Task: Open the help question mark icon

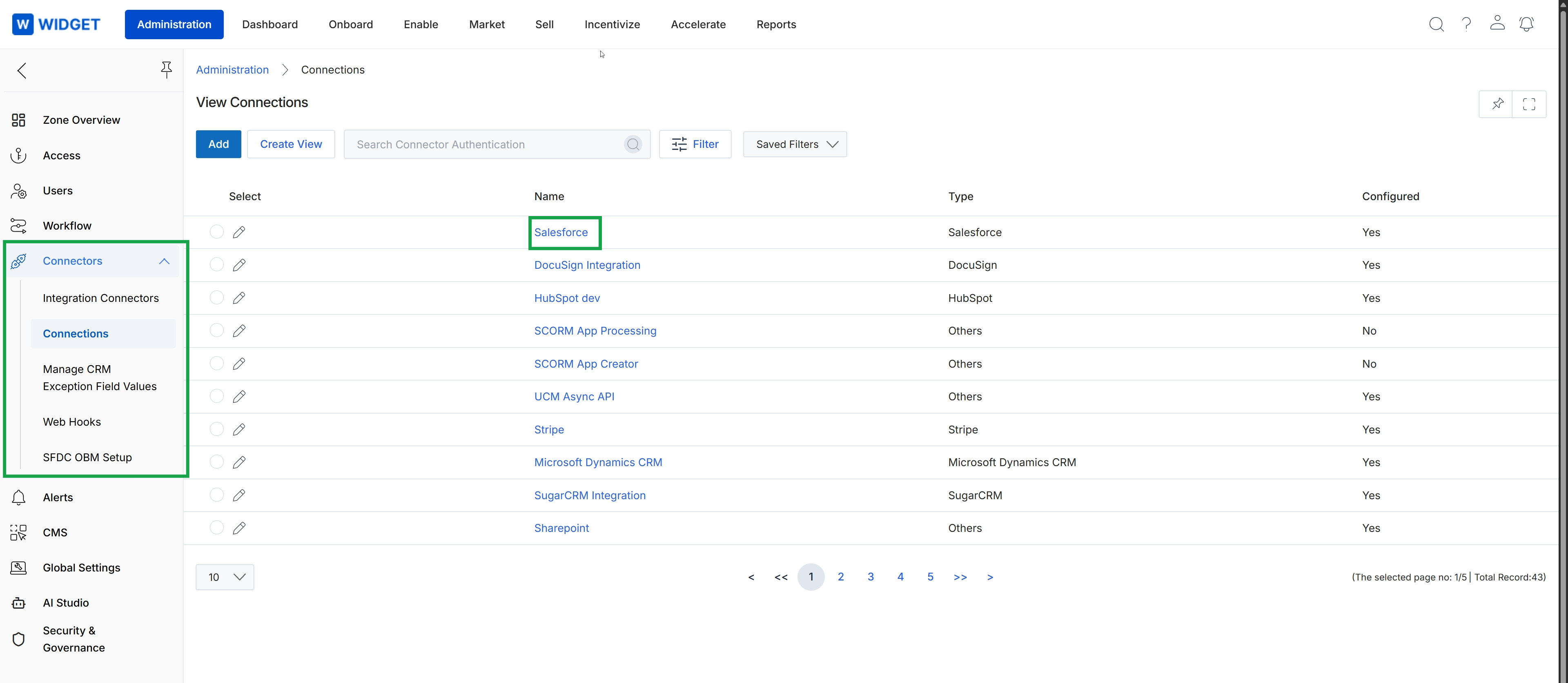Action: [1466, 25]
